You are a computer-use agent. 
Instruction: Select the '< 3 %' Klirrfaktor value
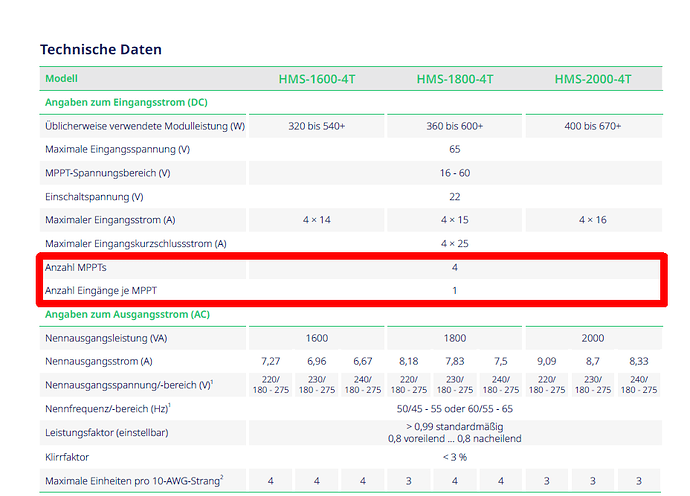pos(455,457)
